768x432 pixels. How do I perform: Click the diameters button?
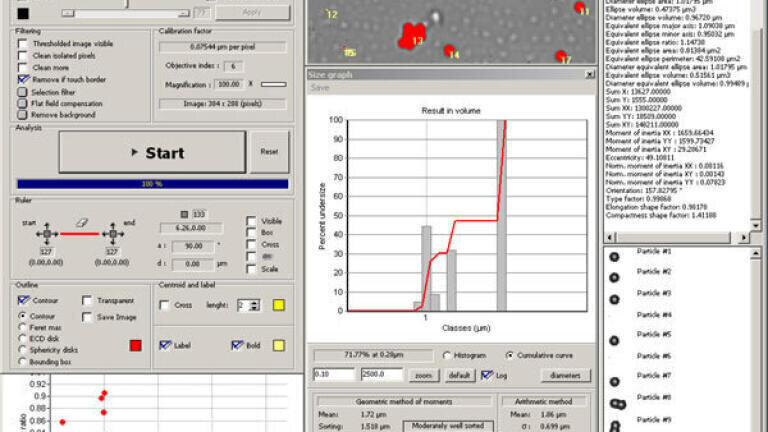tap(566, 376)
